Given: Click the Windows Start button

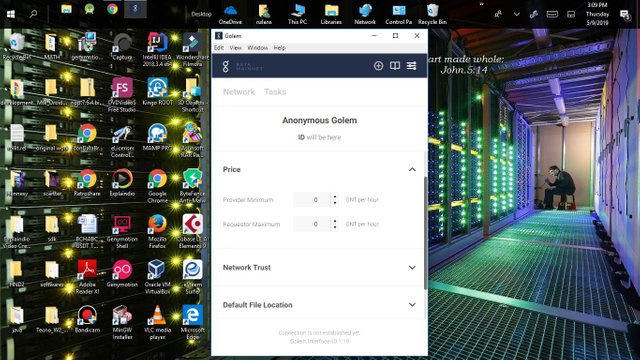Looking at the screenshot, I should coord(11,14).
